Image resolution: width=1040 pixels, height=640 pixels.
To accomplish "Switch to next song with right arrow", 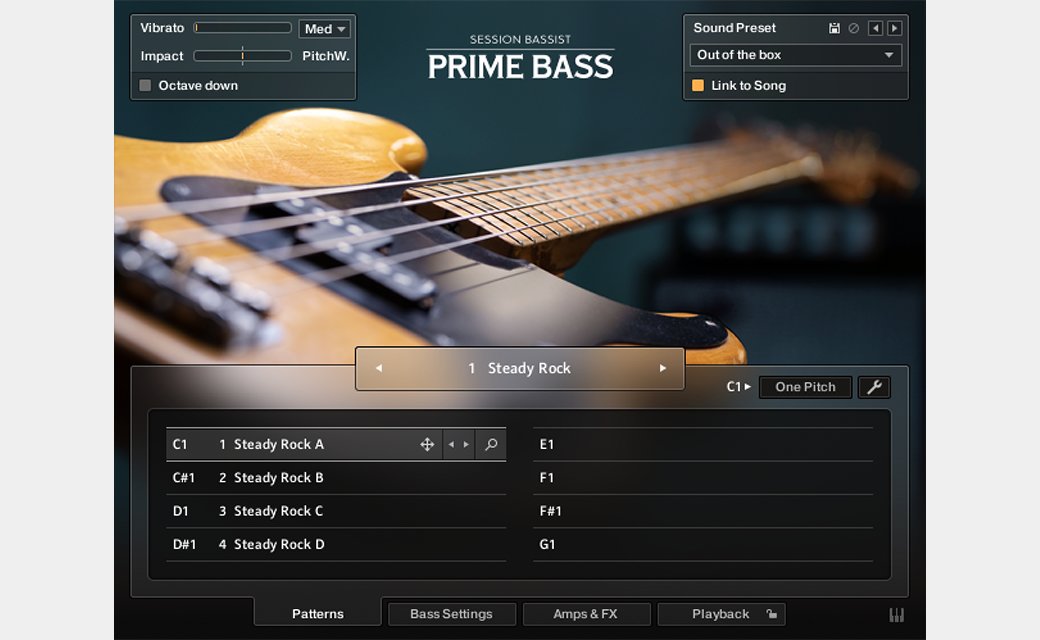I will [x=662, y=368].
